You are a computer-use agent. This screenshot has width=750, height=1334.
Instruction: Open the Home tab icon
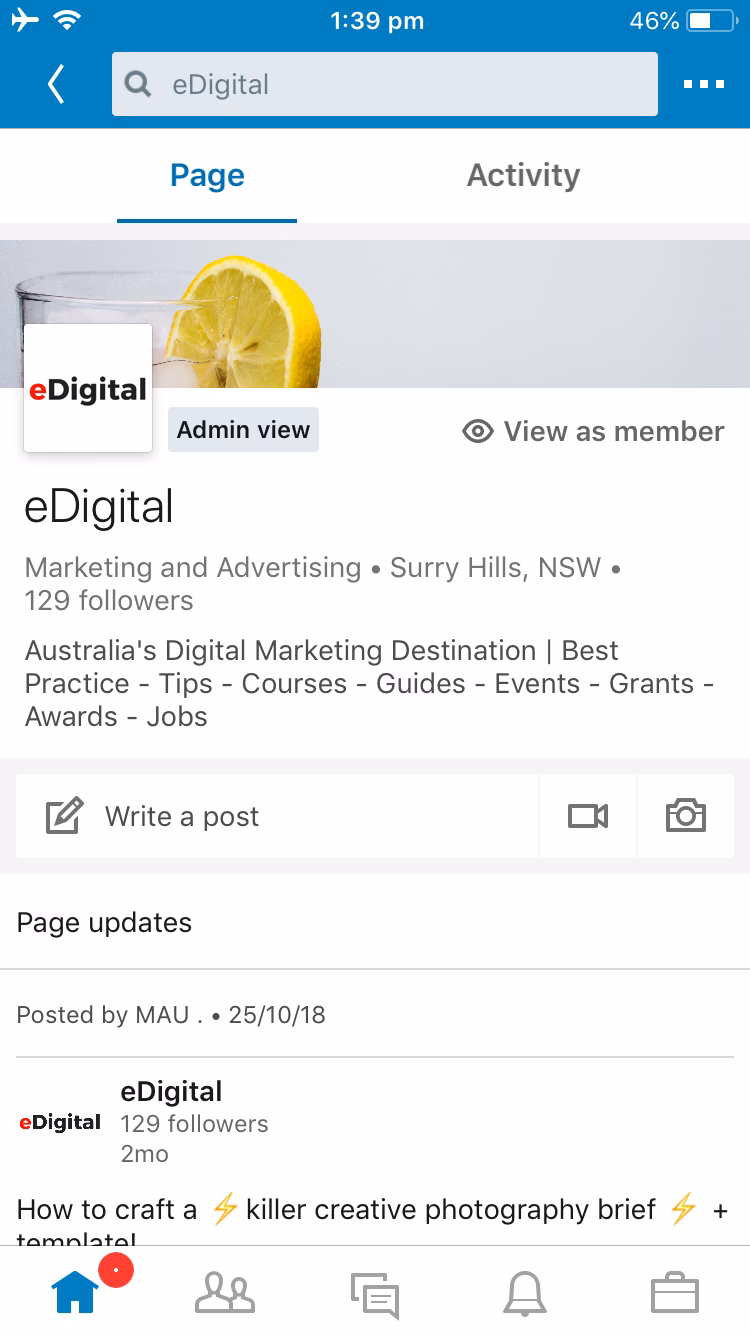point(76,1293)
